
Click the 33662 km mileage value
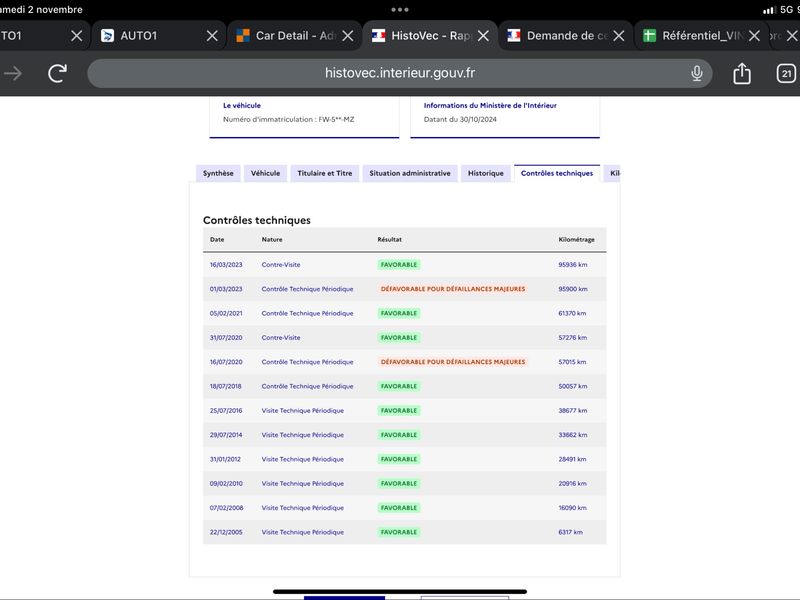pos(572,435)
